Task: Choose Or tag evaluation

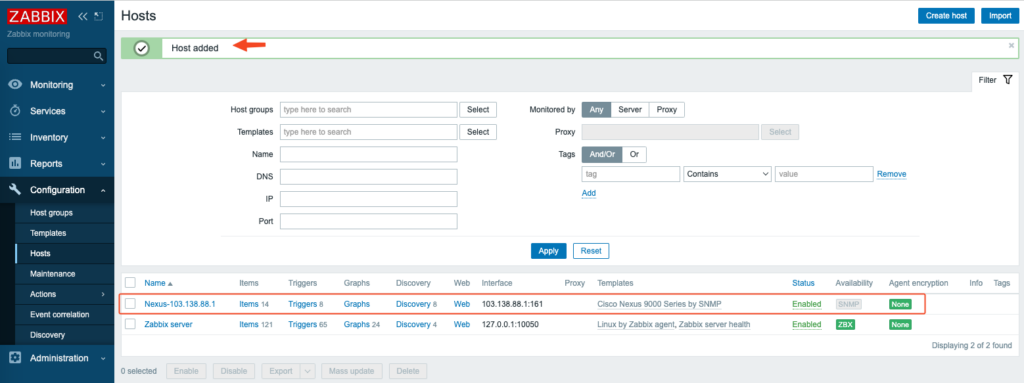Action: tap(634, 155)
